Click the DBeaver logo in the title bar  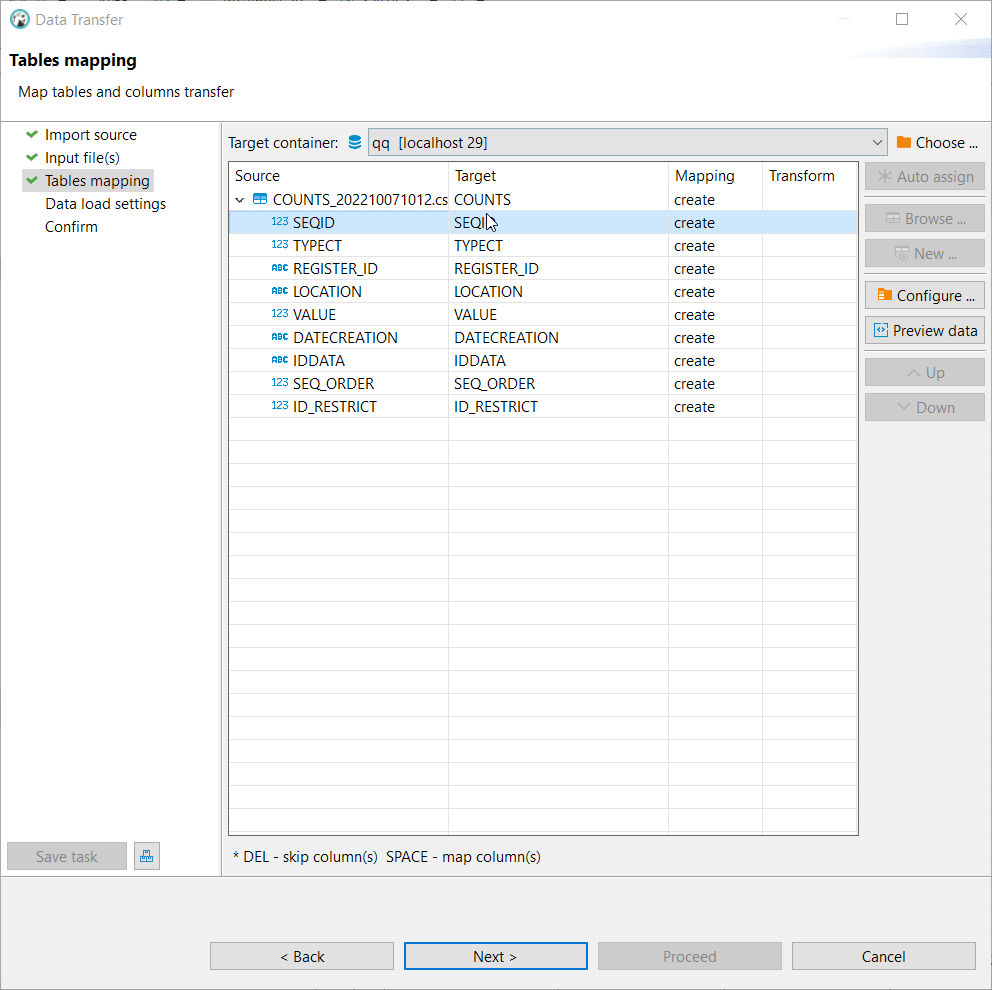click(x=19, y=19)
